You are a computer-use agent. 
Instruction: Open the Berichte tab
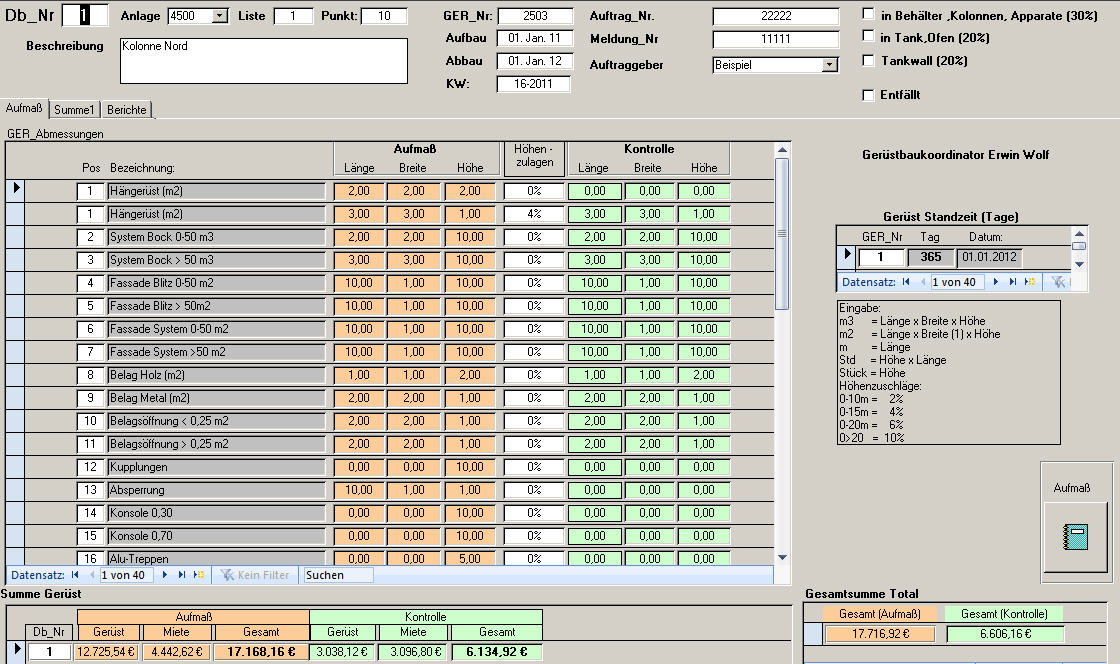127,110
